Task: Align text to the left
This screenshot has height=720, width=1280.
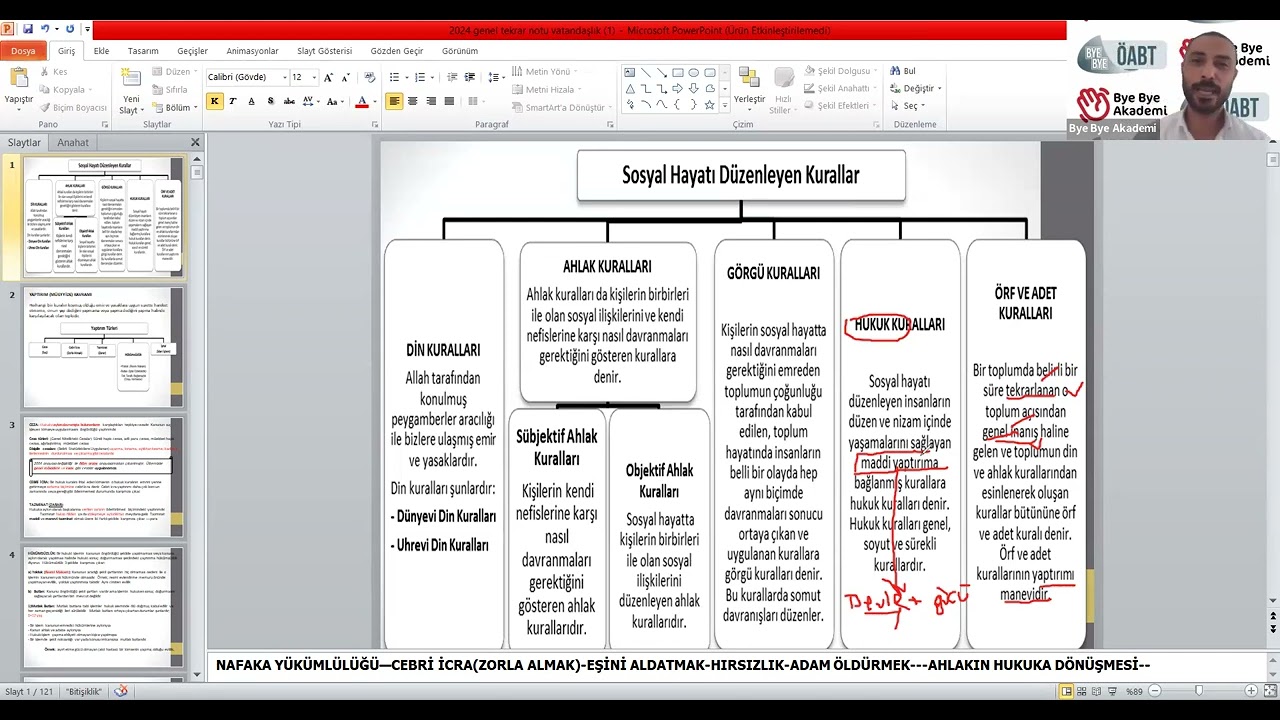Action: pos(395,101)
